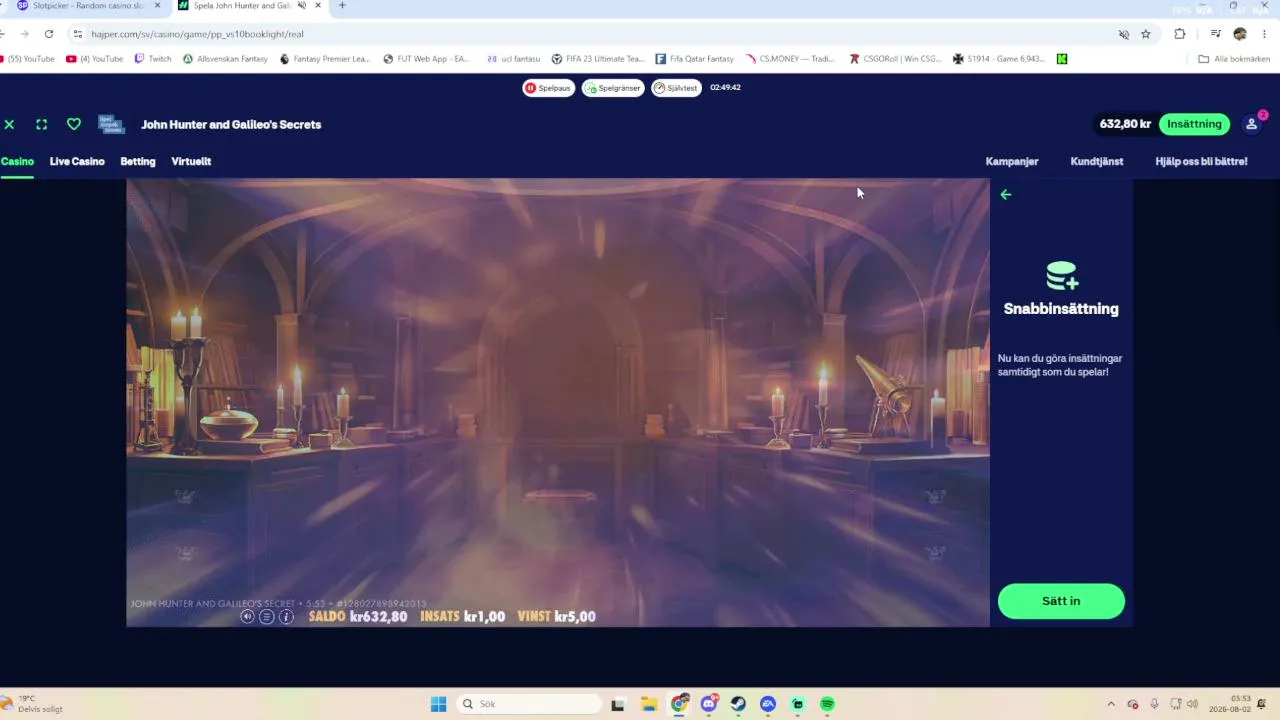Click the green Insättning deposit button
Screen dimensions: 1280x720
coord(1194,124)
